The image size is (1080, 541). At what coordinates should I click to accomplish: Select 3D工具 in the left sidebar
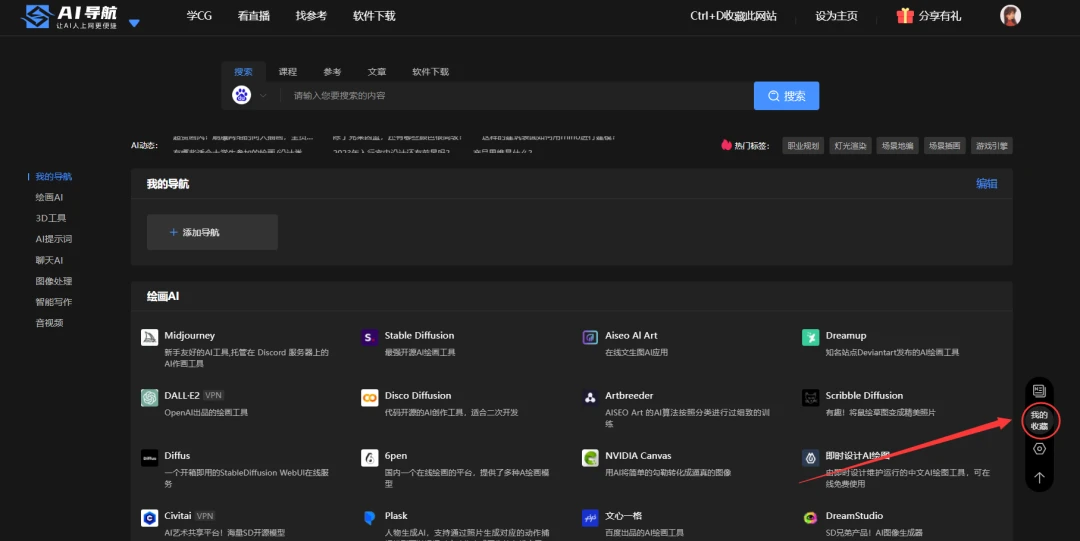pyautogui.click(x=51, y=218)
